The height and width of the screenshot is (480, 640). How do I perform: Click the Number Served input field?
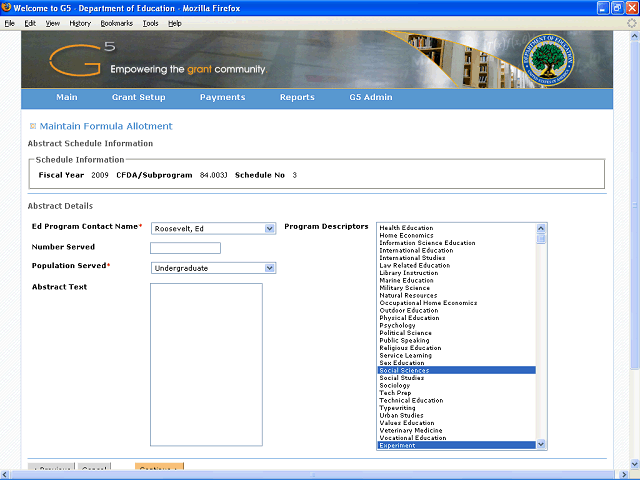(x=185, y=248)
